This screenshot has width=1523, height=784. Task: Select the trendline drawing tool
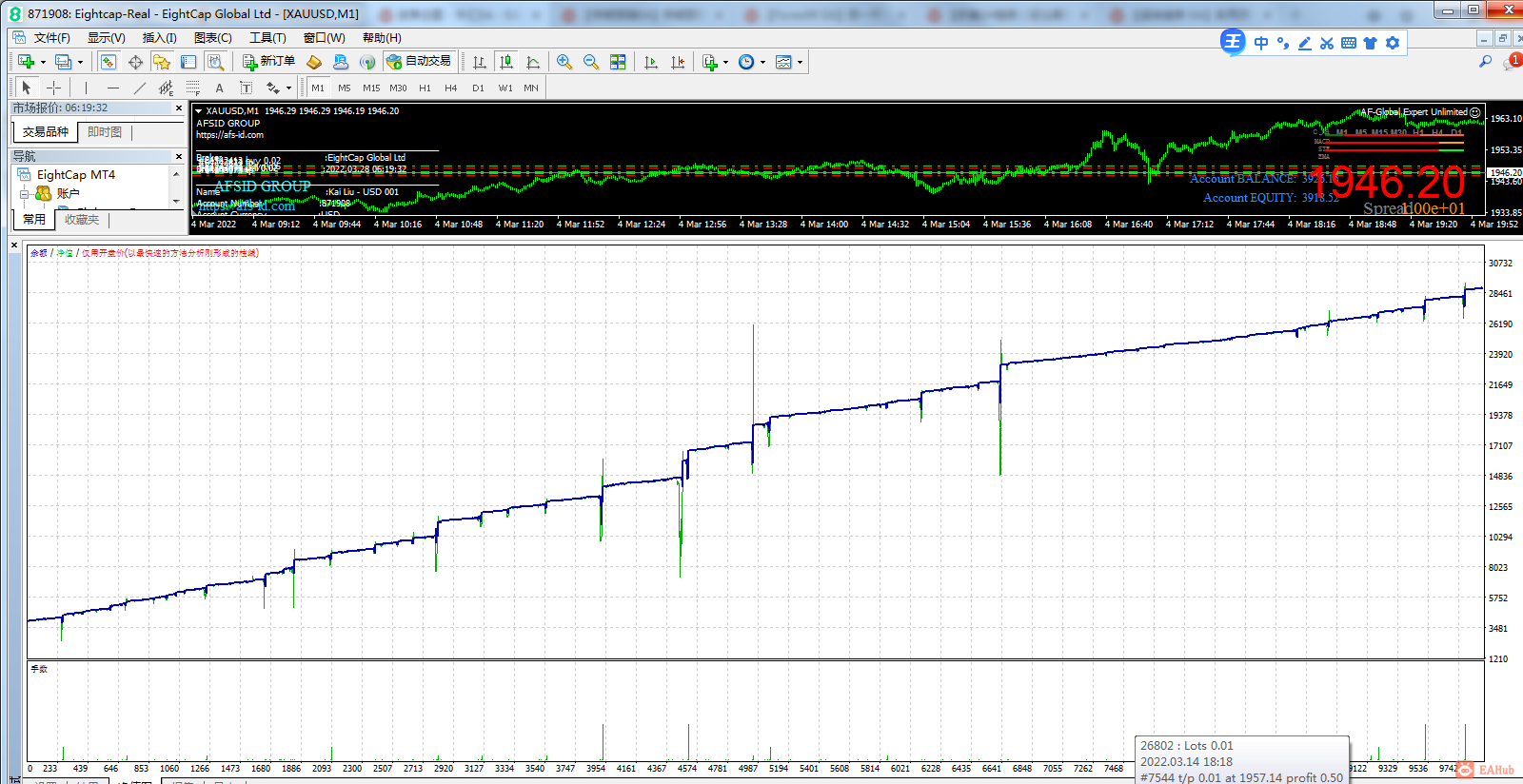[139, 88]
